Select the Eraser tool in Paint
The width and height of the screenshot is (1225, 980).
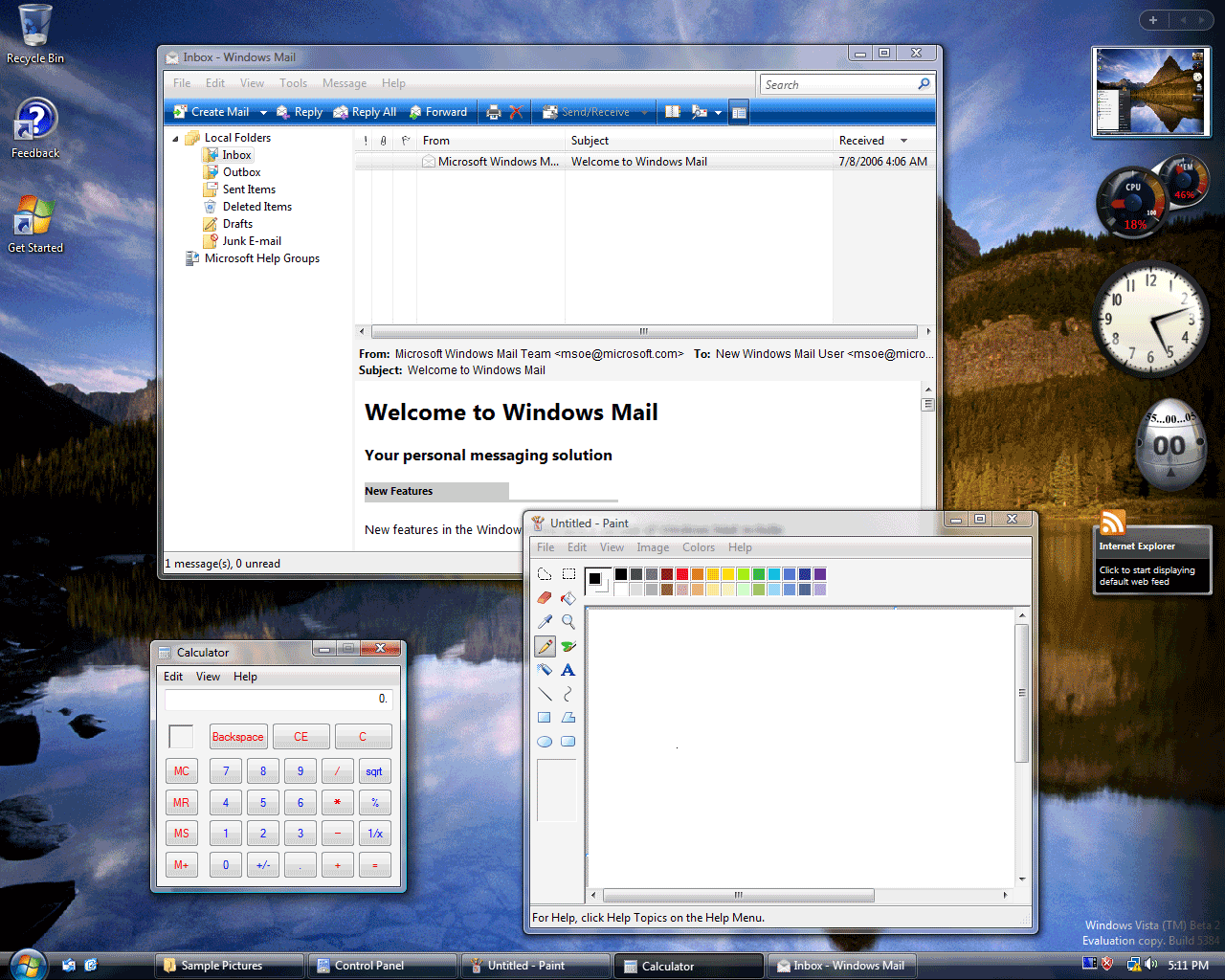545,598
